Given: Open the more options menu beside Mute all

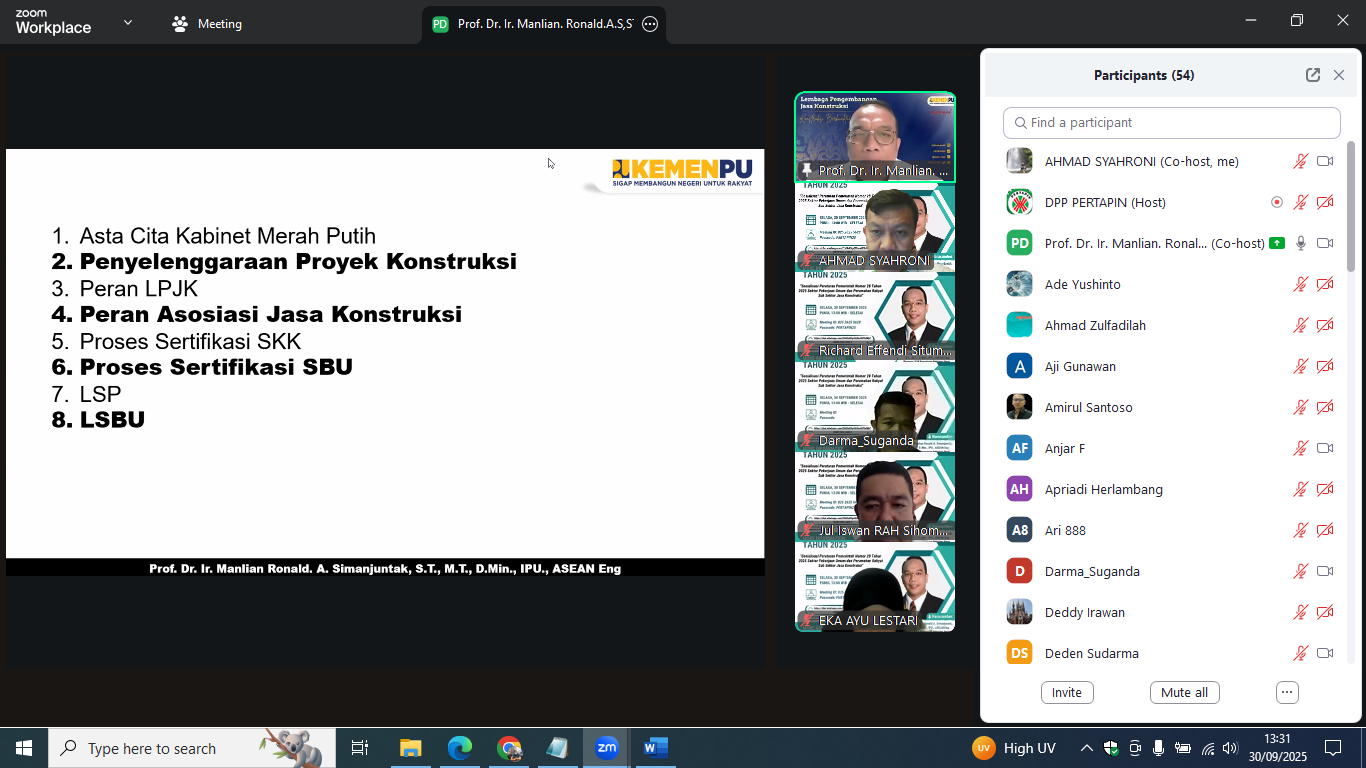Looking at the screenshot, I should coord(1287,692).
